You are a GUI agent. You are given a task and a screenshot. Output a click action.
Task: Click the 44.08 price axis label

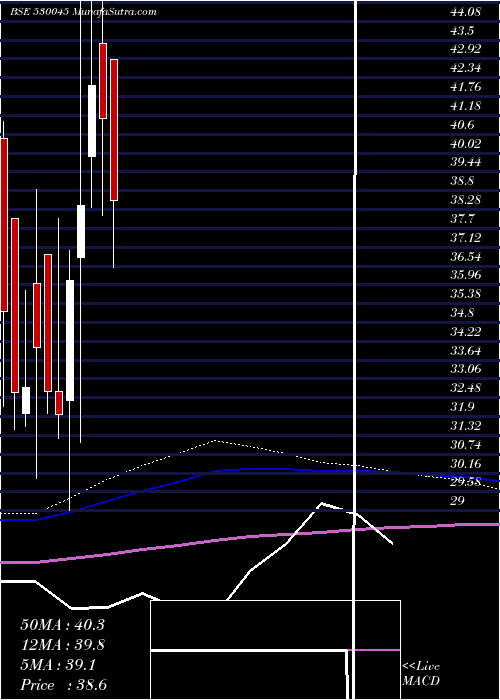pyautogui.click(x=466, y=12)
